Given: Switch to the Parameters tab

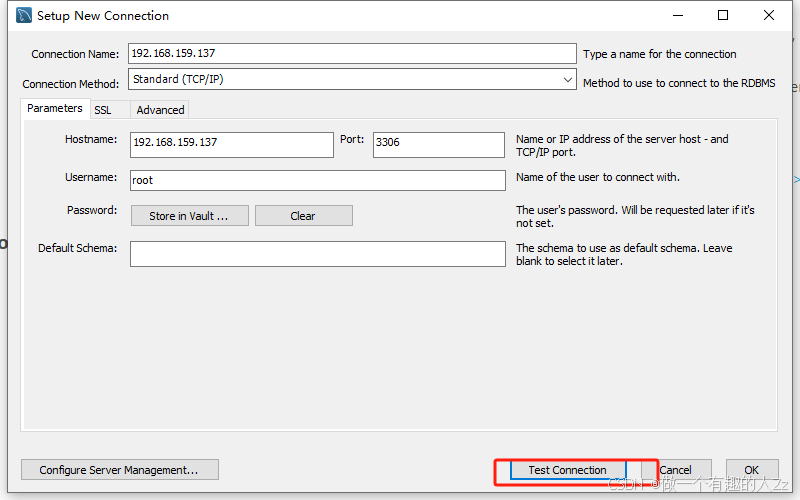Looking at the screenshot, I should pos(55,109).
